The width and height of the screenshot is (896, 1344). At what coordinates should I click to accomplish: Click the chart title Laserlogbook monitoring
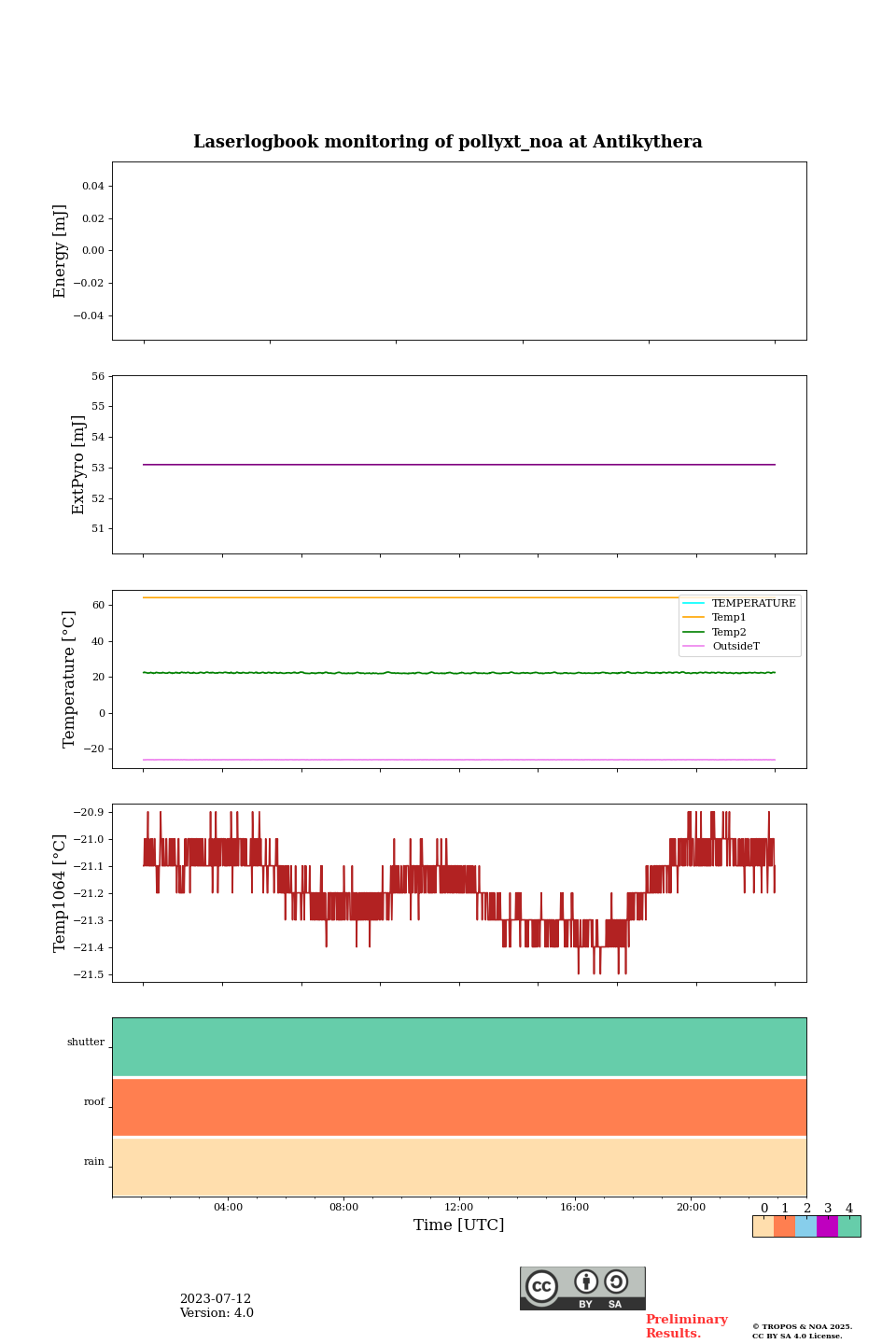pos(448,142)
